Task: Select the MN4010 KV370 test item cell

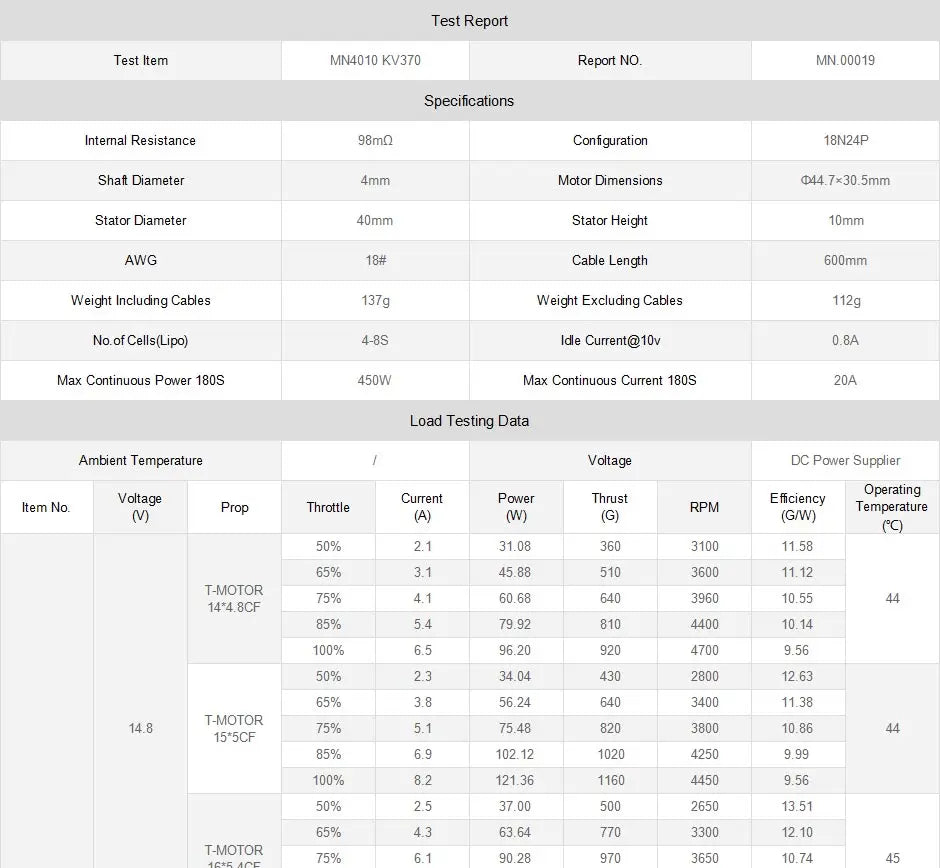Action: click(x=375, y=60)
